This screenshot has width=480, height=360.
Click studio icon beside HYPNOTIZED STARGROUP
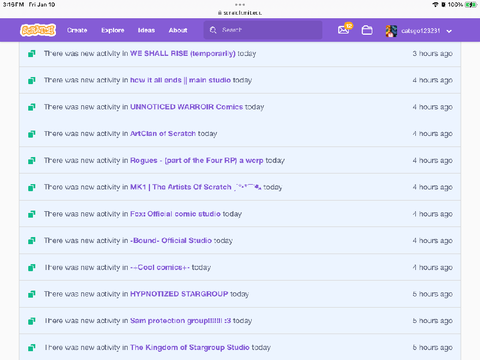(32, 294)
